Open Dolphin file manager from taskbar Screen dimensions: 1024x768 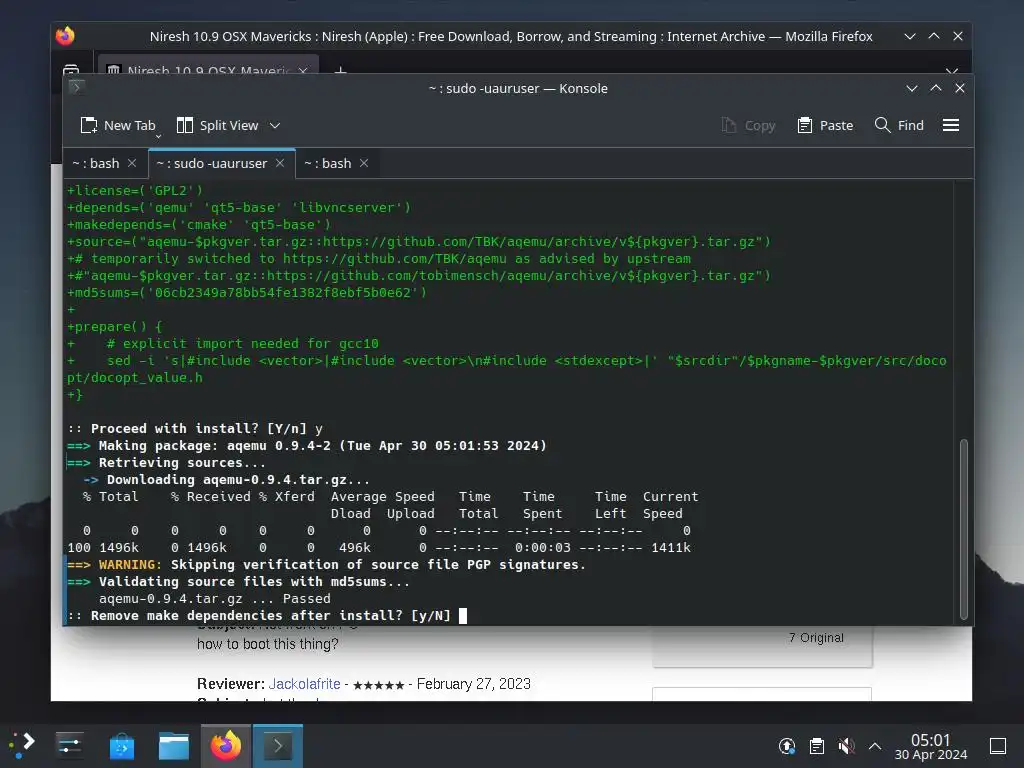pyautogui.click(x=174, y=745)
